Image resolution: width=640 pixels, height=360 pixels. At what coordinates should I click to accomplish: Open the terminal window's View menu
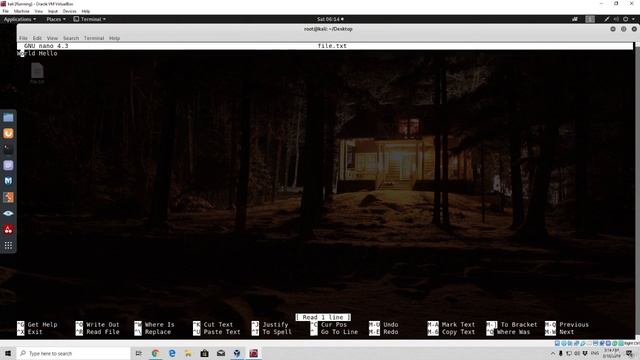click(52, 38)
